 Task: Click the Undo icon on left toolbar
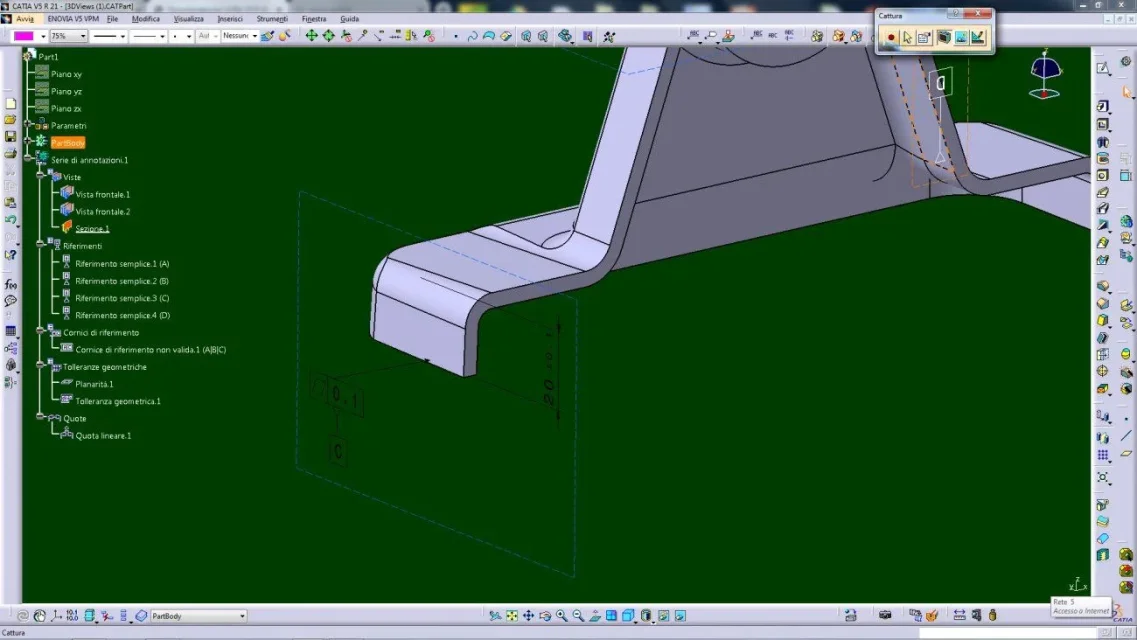click(x=10, y=220)
